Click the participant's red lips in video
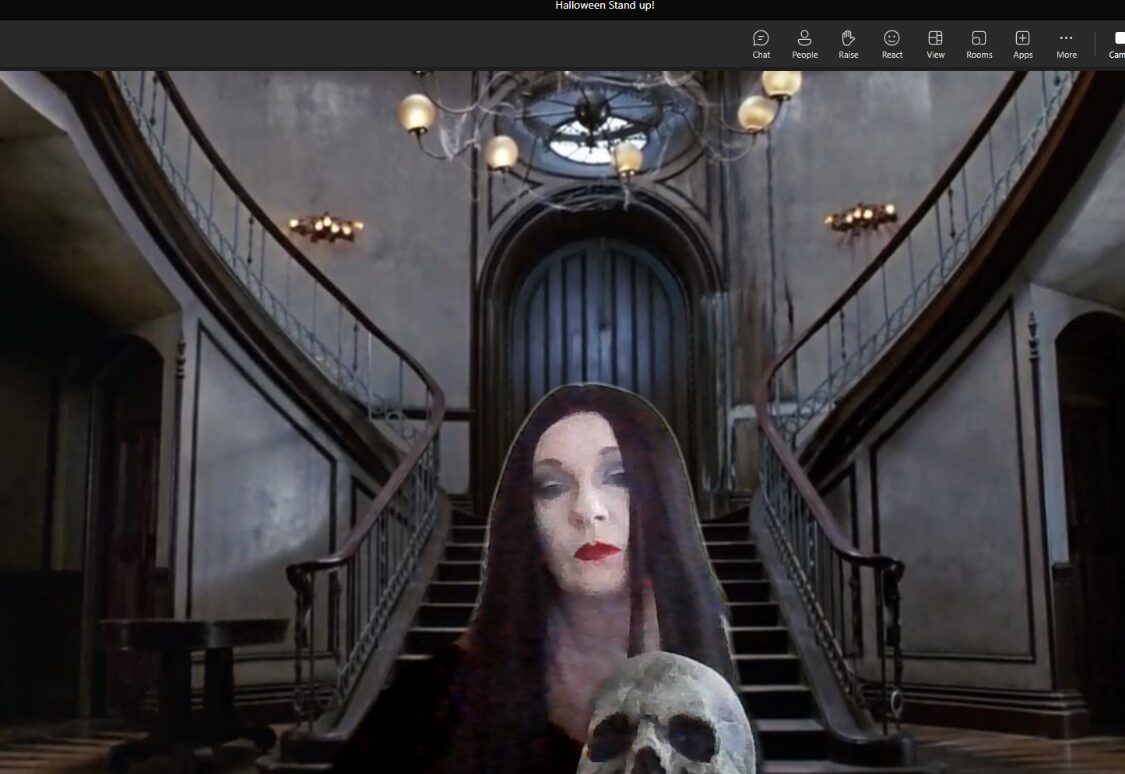 [x=597, y=551]
